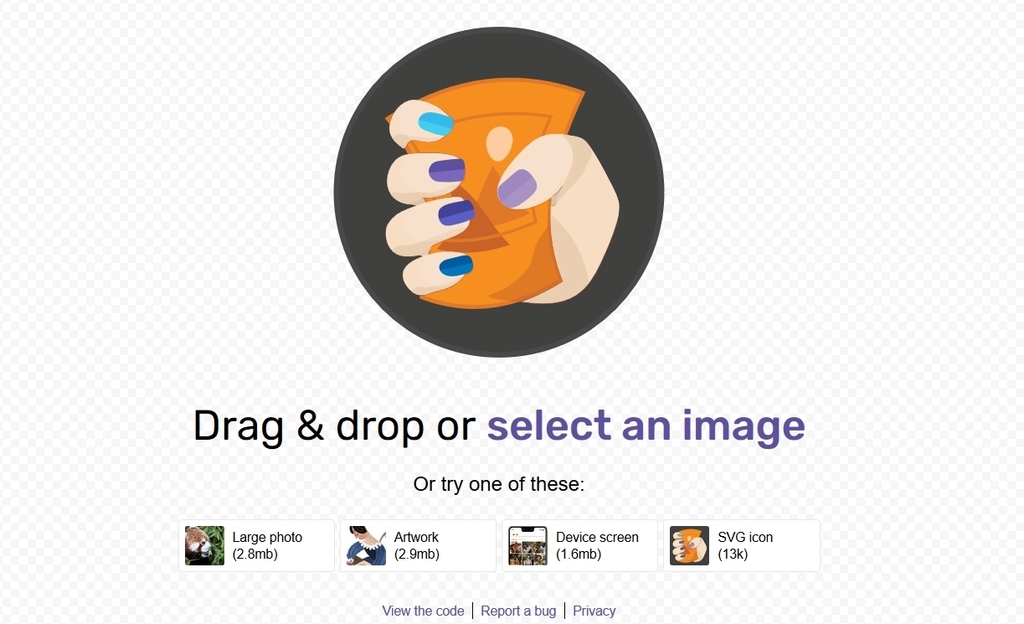Pick the SVG icon (13k) sample
Viewport: 1024px width, 624px height.
(x=742, y=546)
